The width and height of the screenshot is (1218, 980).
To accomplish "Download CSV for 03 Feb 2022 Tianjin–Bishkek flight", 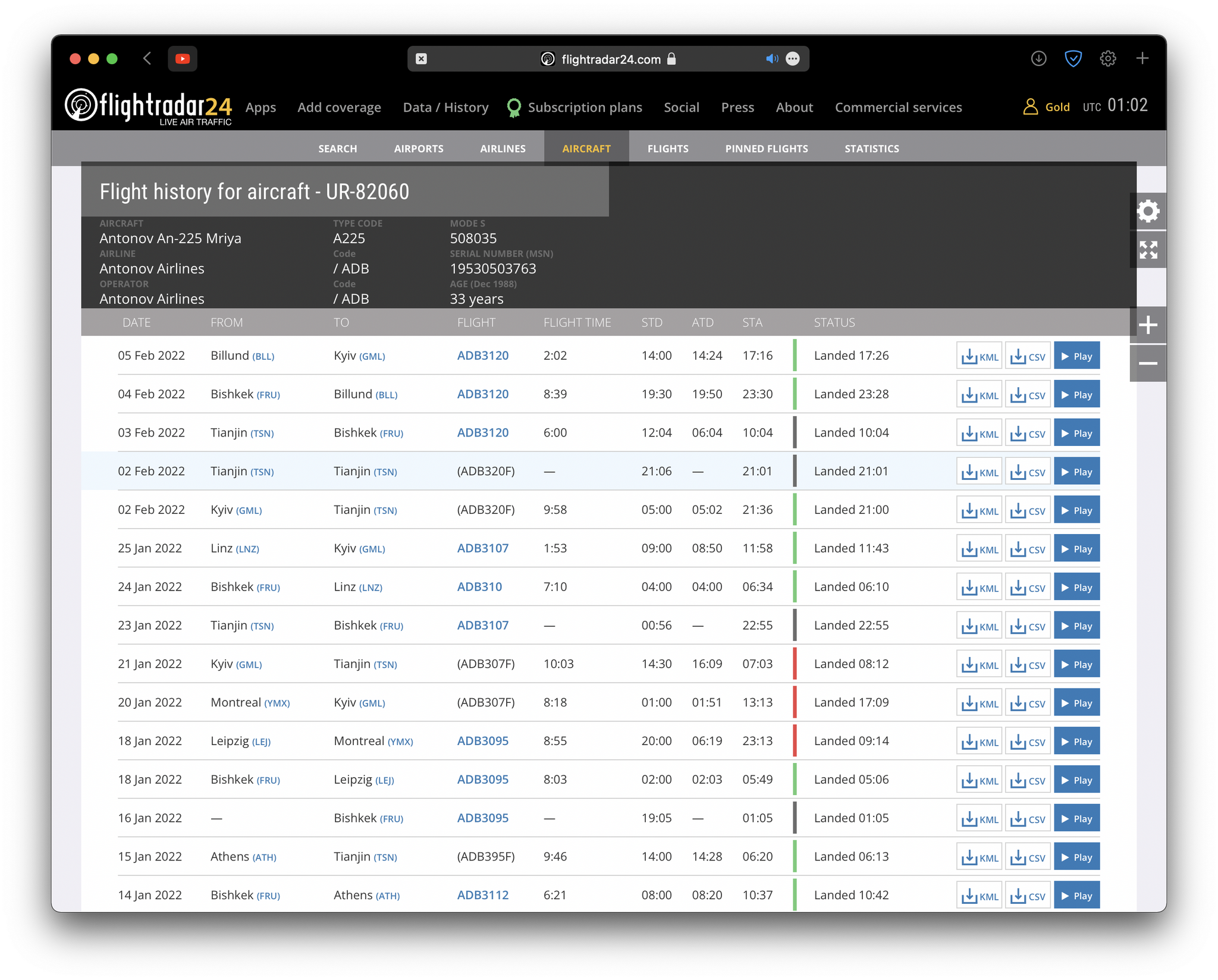I will click(1028, 434).
